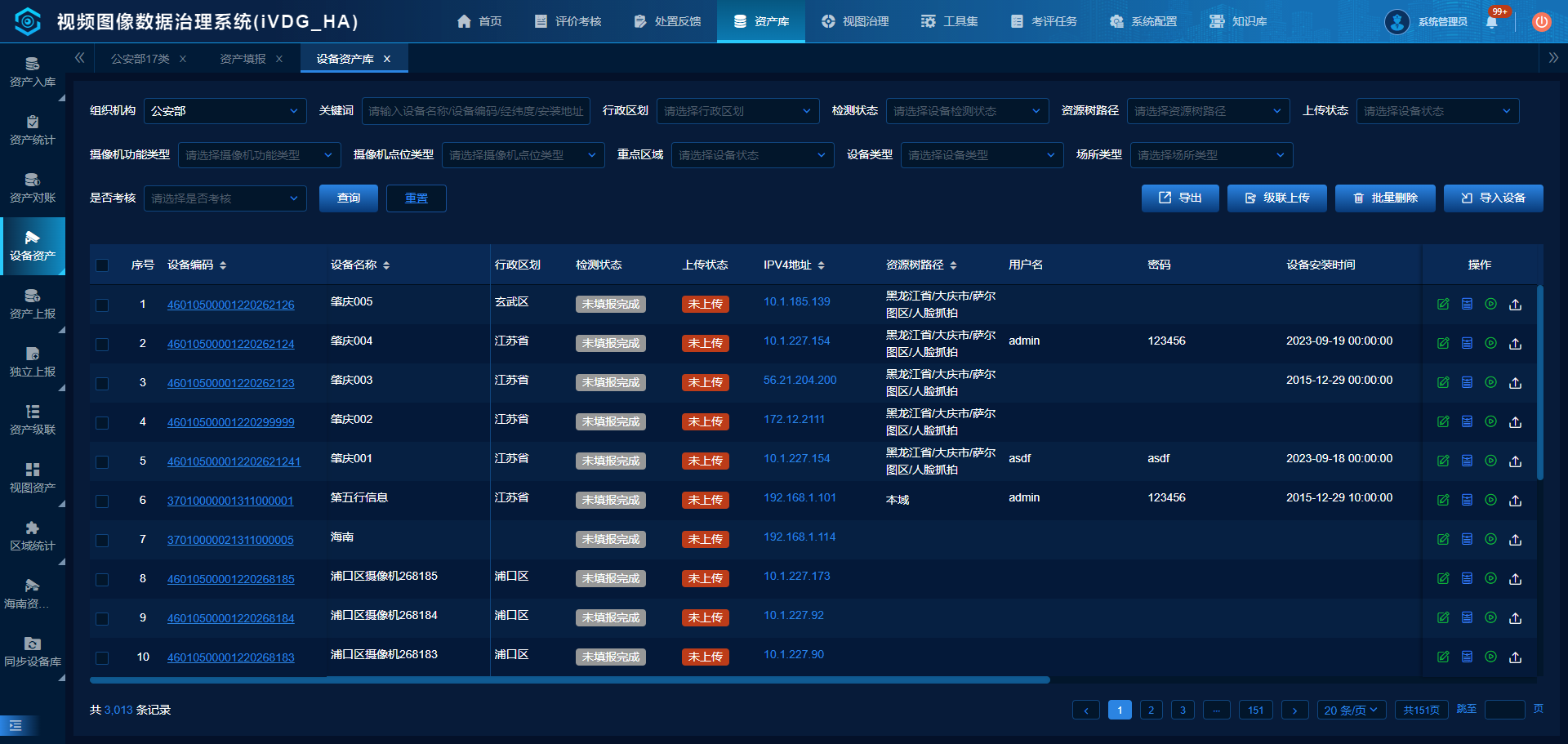Check the box for row 4 肇庆002
Image resolution: width=1568 pixels, height=744 pixels.
click(102, 423)
